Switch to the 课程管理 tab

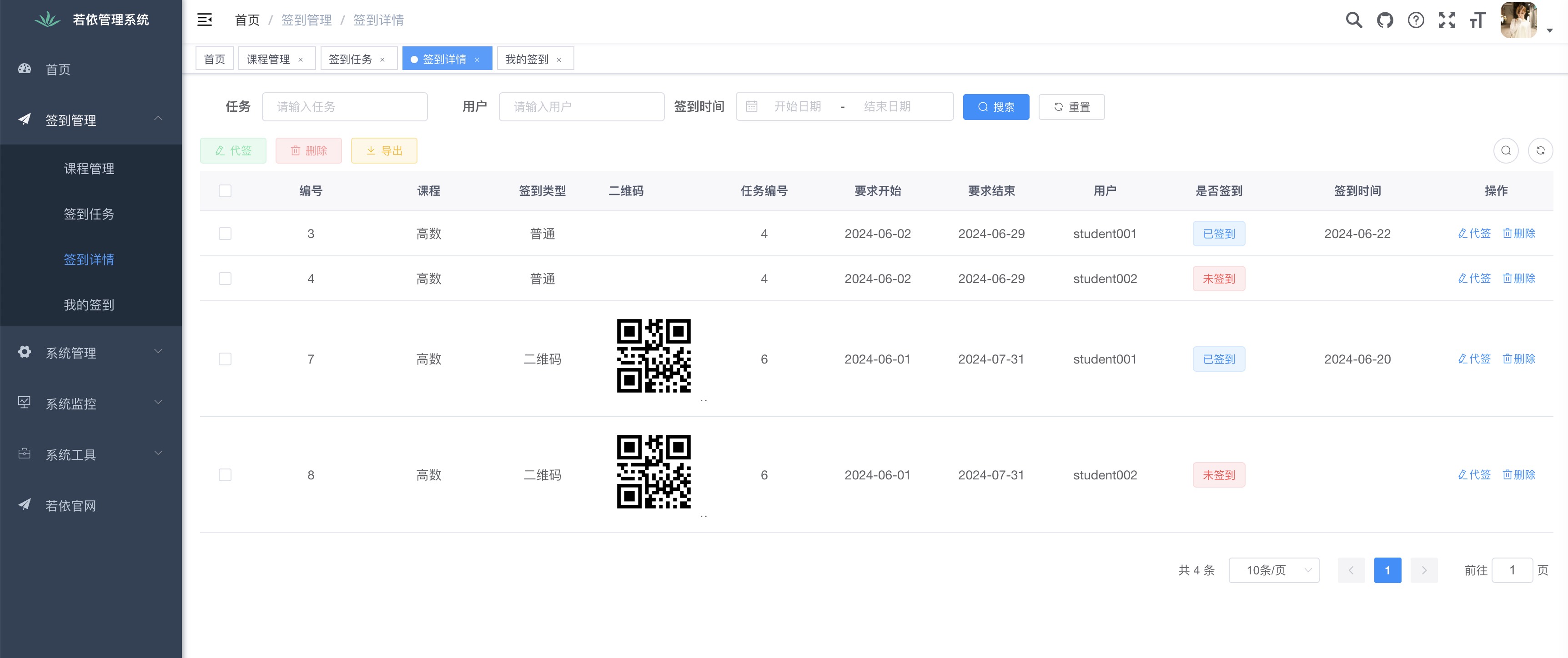[268, 59]
